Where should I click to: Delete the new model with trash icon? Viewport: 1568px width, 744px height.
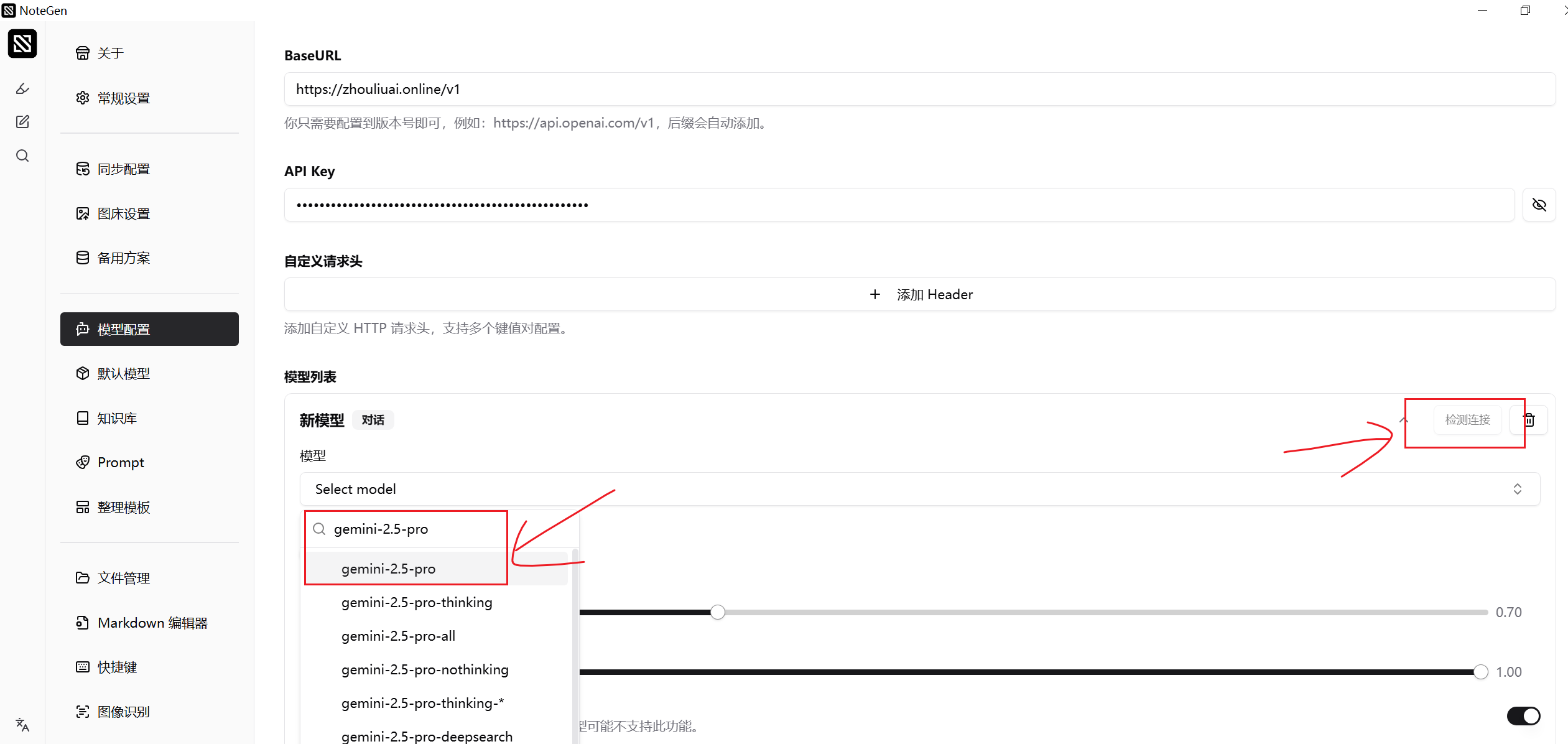(1529, 420)
